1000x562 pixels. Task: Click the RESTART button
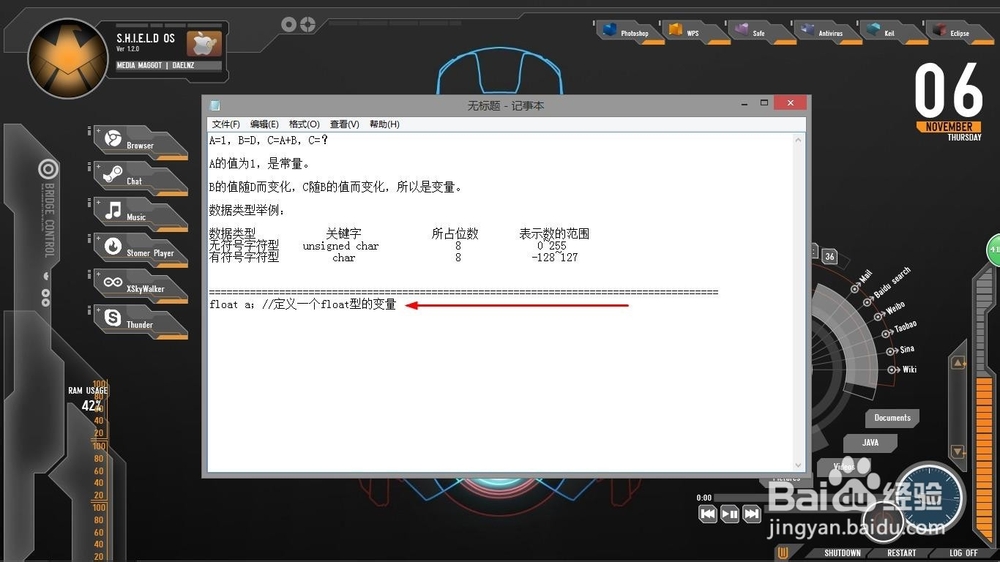tap(901, 553)
